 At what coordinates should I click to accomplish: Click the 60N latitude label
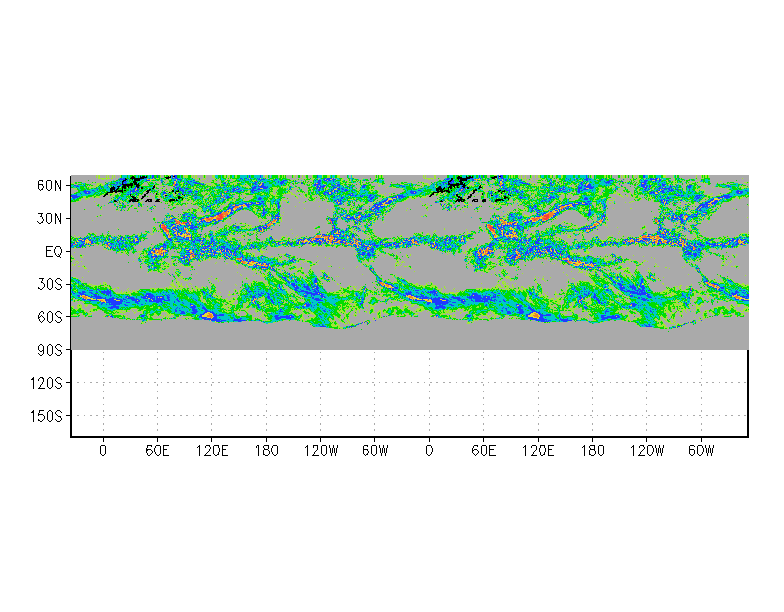[x=49, y=185]
